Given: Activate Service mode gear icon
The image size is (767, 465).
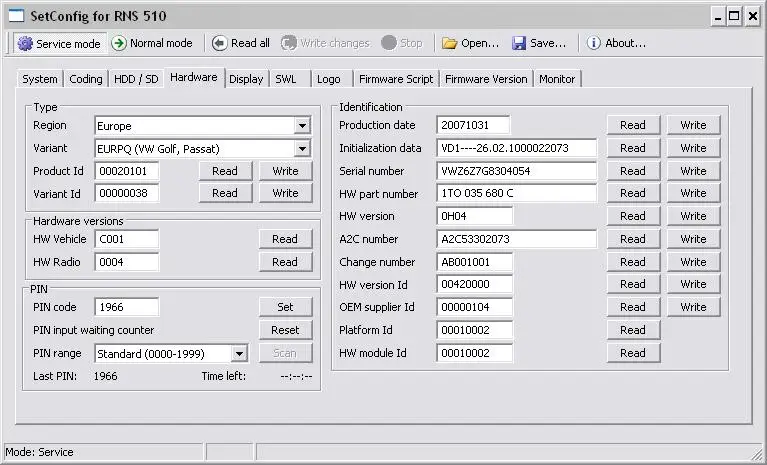Looking at the screenshot, I should (25, 44).
